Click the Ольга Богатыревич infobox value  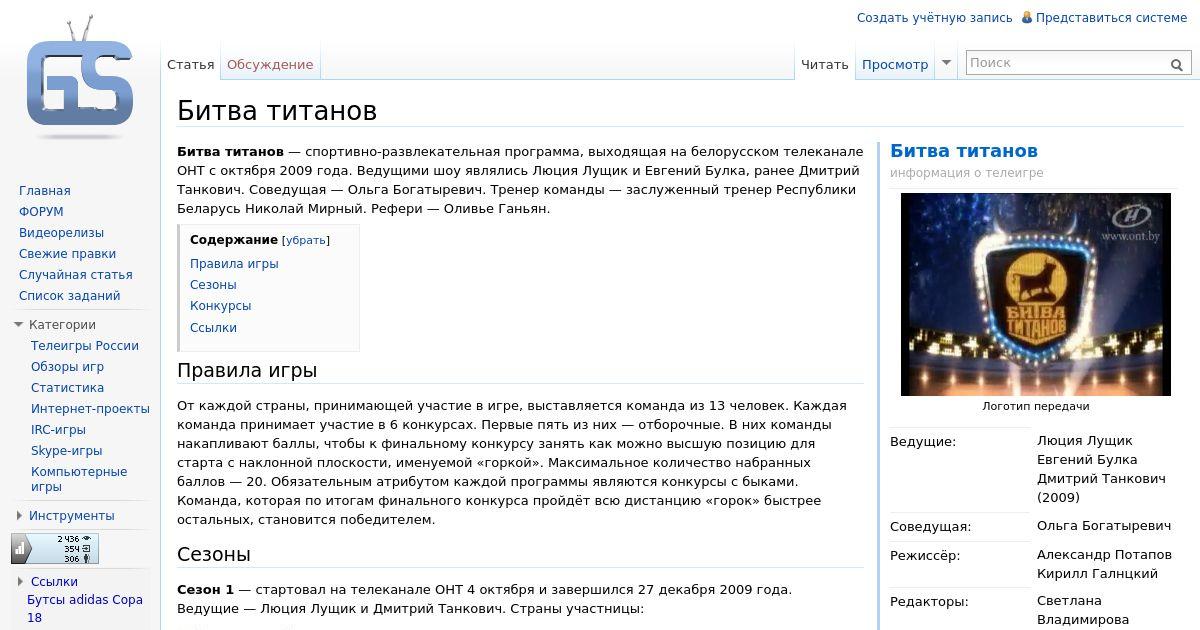coord(1104,526)
